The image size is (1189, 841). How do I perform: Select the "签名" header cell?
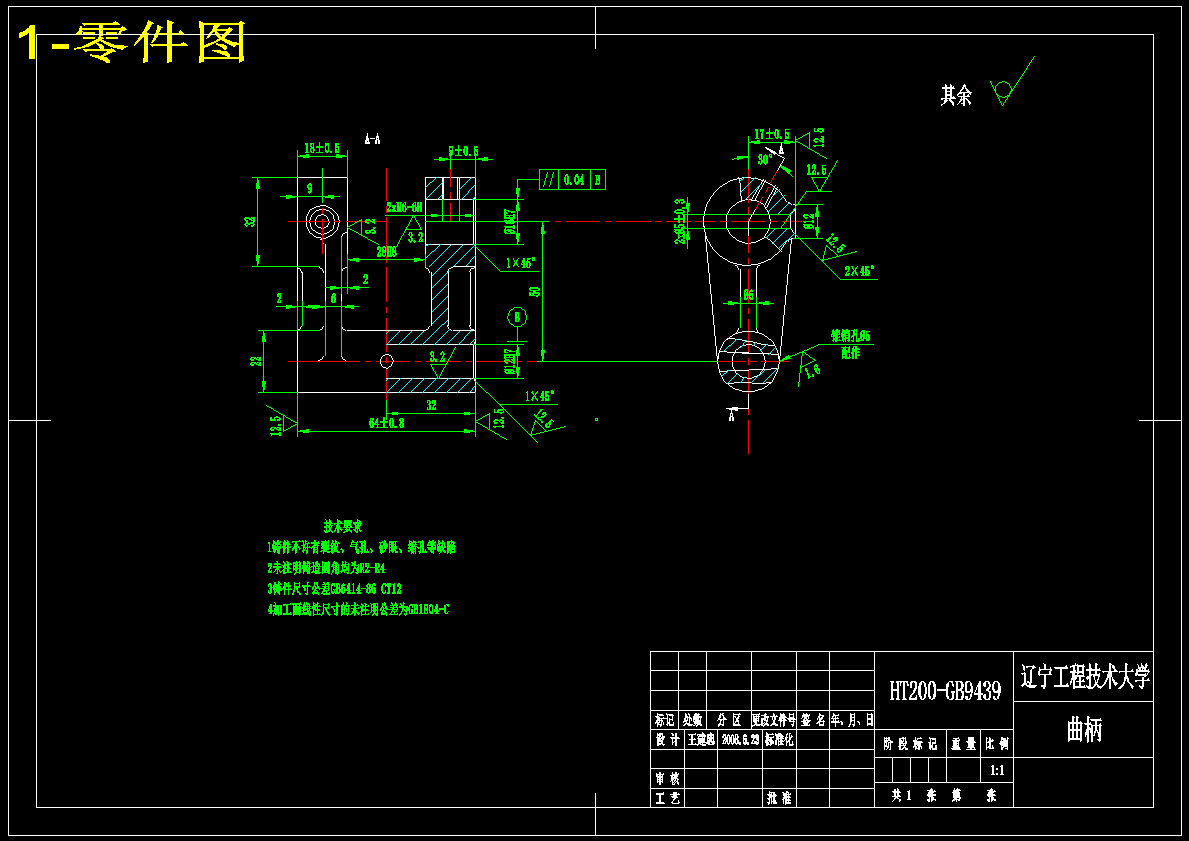click(x=813, y=720)
